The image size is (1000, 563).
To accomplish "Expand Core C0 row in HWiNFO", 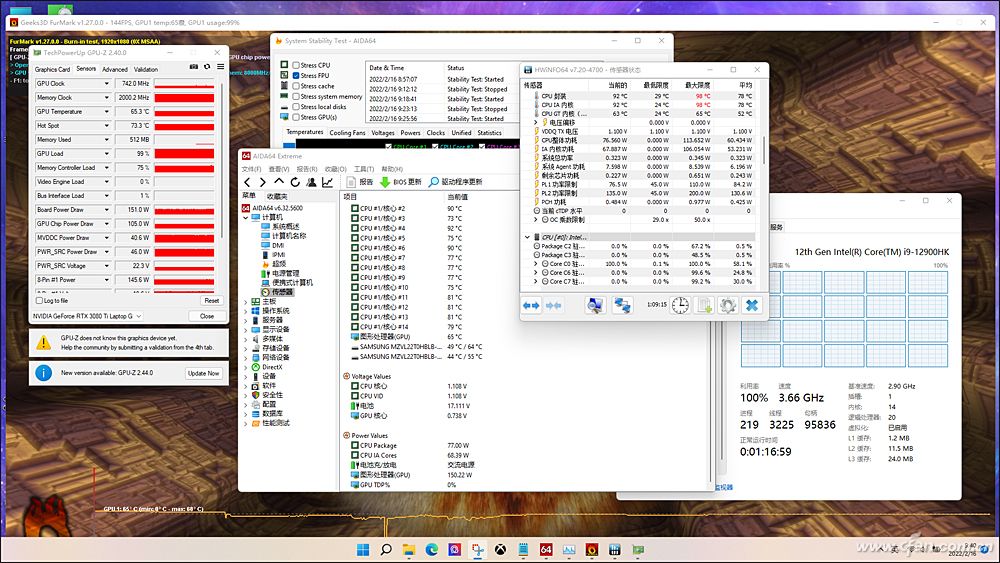I will pos(536,264).
